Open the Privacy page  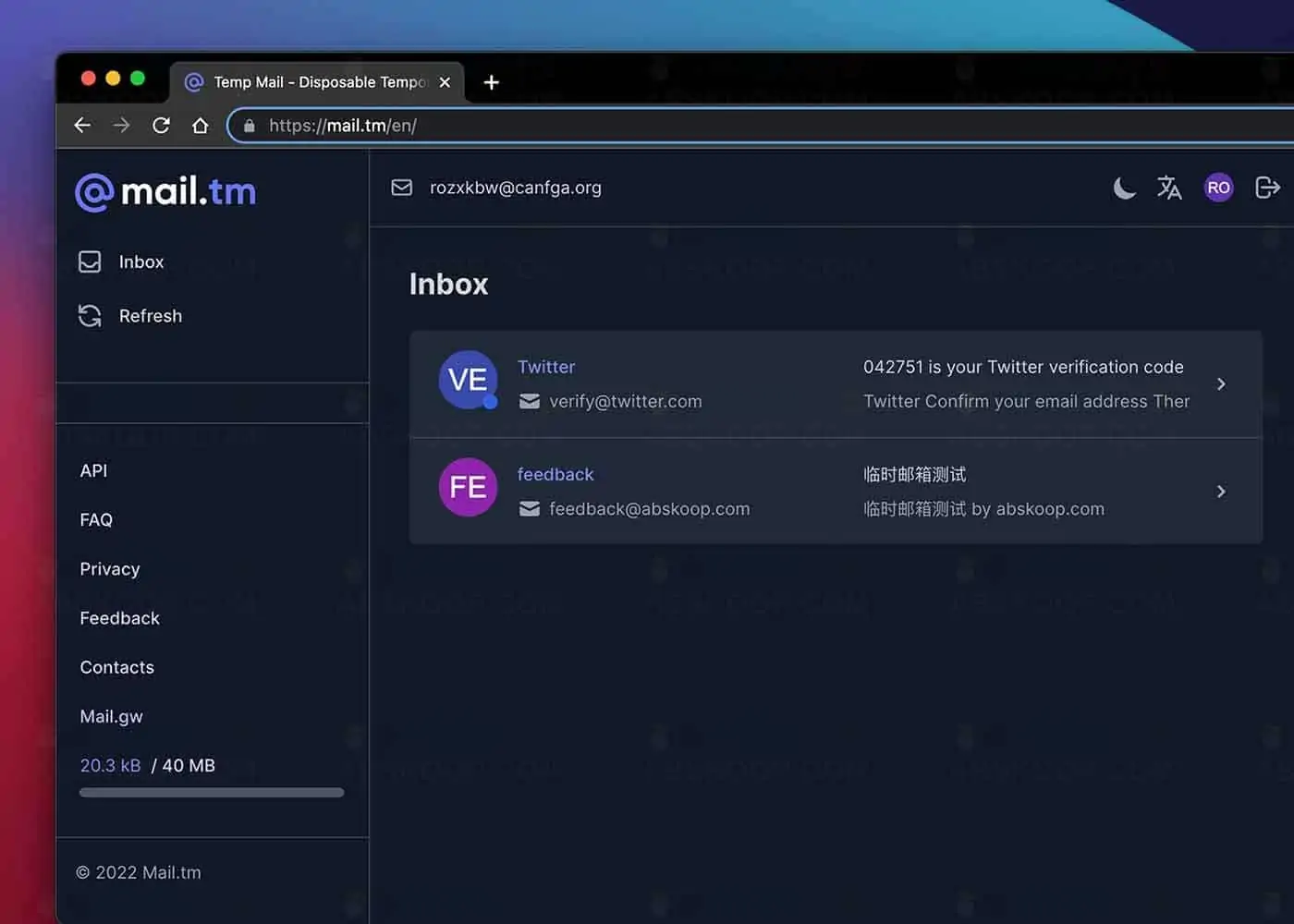pos(109,568)
